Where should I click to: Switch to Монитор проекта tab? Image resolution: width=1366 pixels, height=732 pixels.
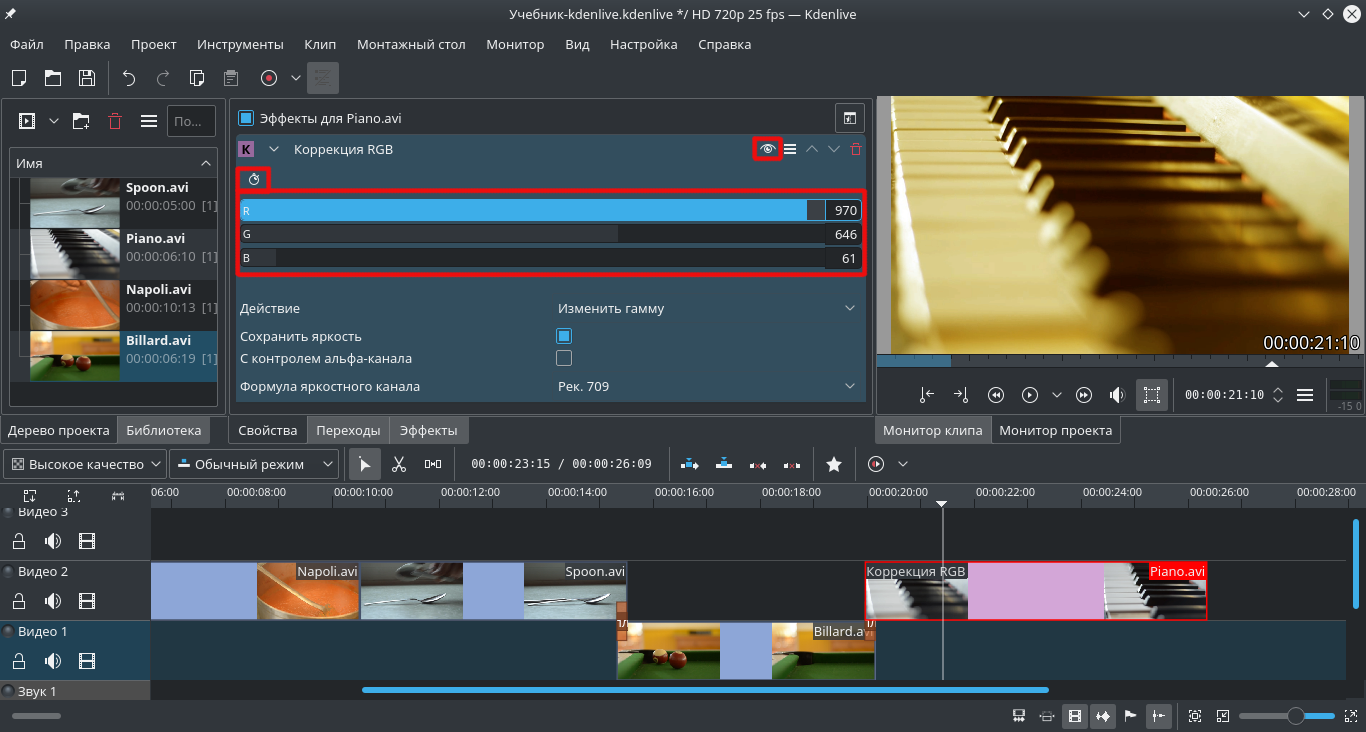1055,431
